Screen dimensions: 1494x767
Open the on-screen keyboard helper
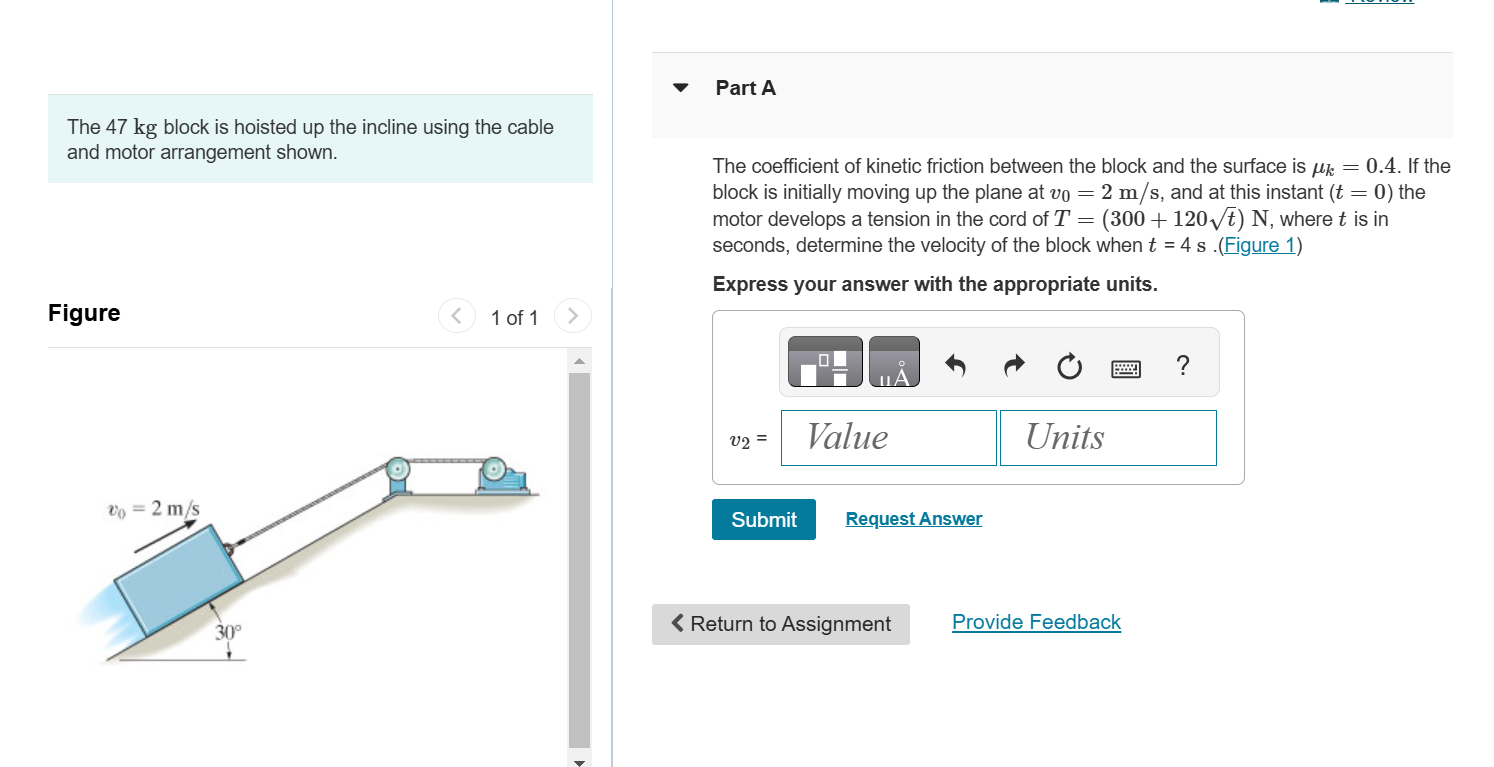pyautogui.click(x=1124, y=366)
